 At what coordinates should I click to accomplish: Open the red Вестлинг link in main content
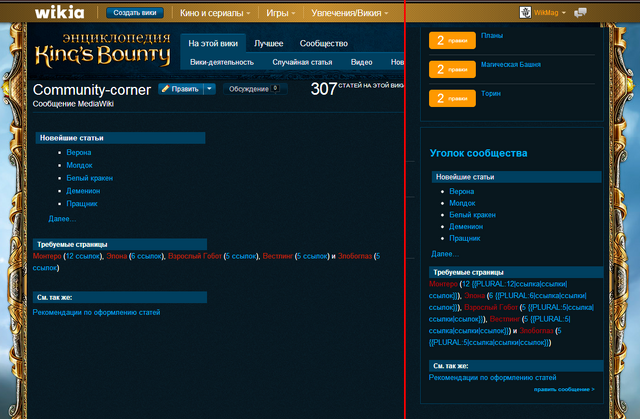click(x=278, y=256)
